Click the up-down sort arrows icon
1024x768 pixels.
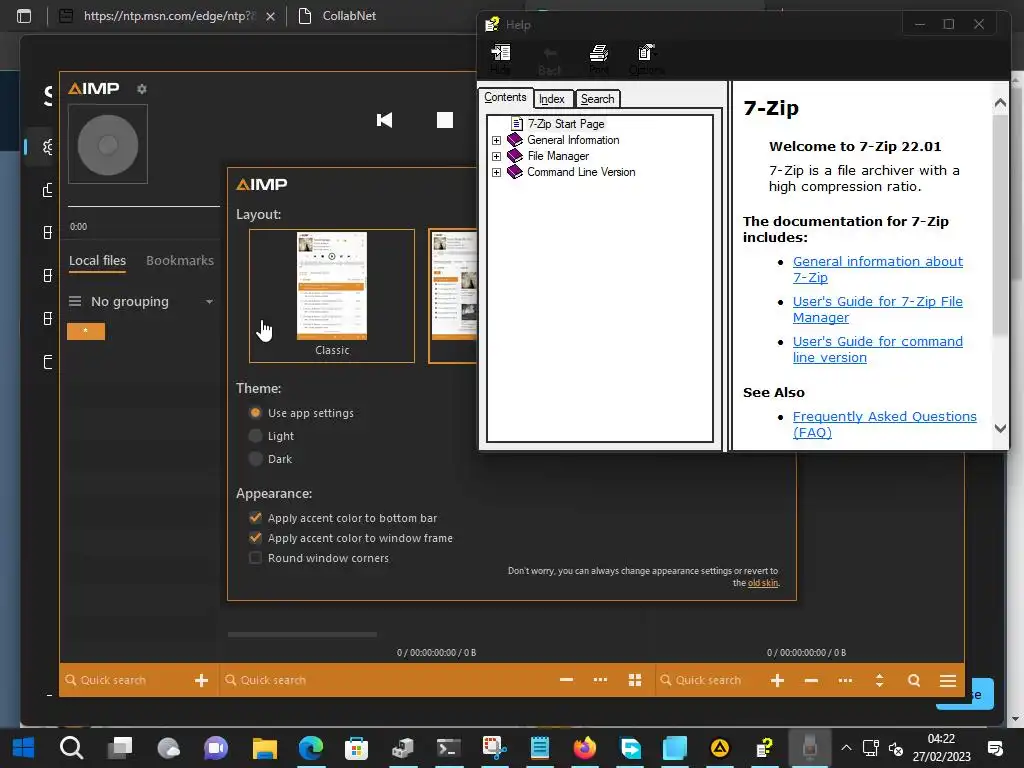(x=879, y=680)
